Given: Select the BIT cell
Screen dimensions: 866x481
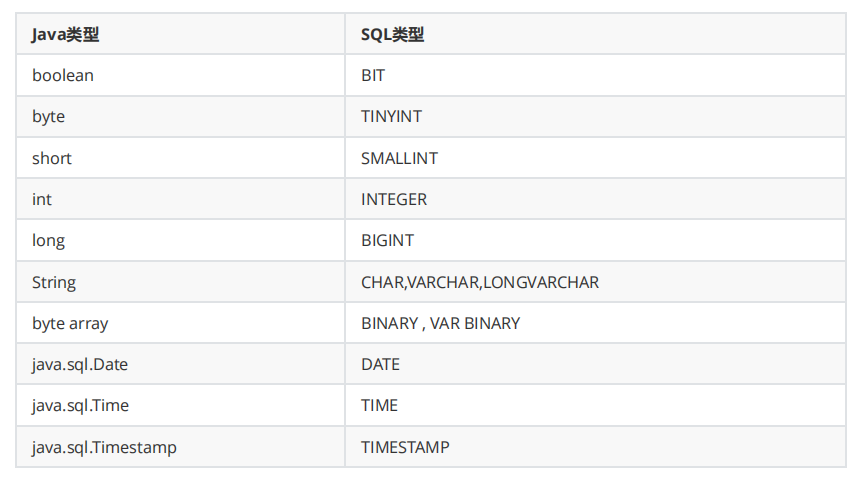Looking at the screenshot, I should point(373,75).
